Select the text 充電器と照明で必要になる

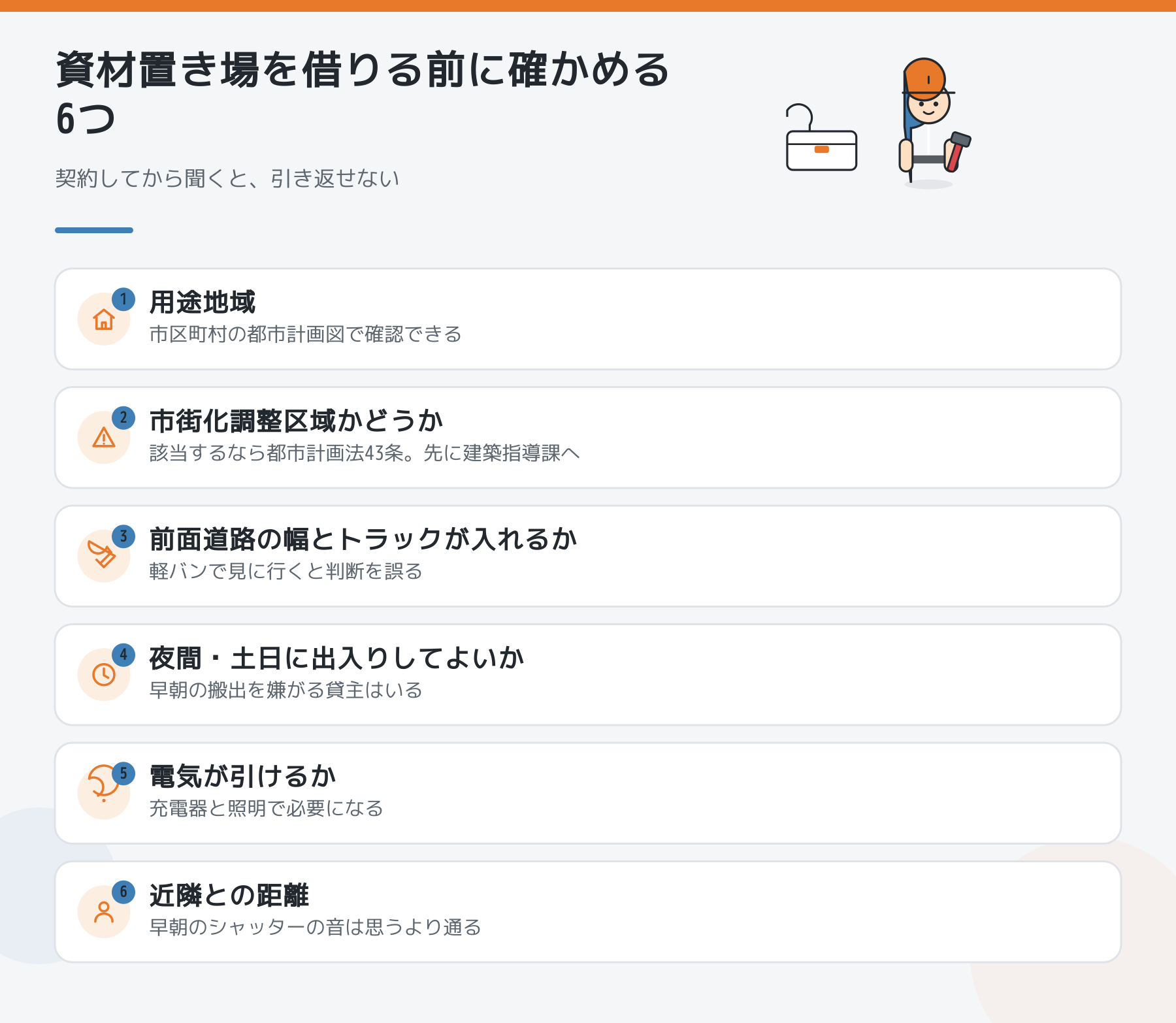tap(267, 809)
